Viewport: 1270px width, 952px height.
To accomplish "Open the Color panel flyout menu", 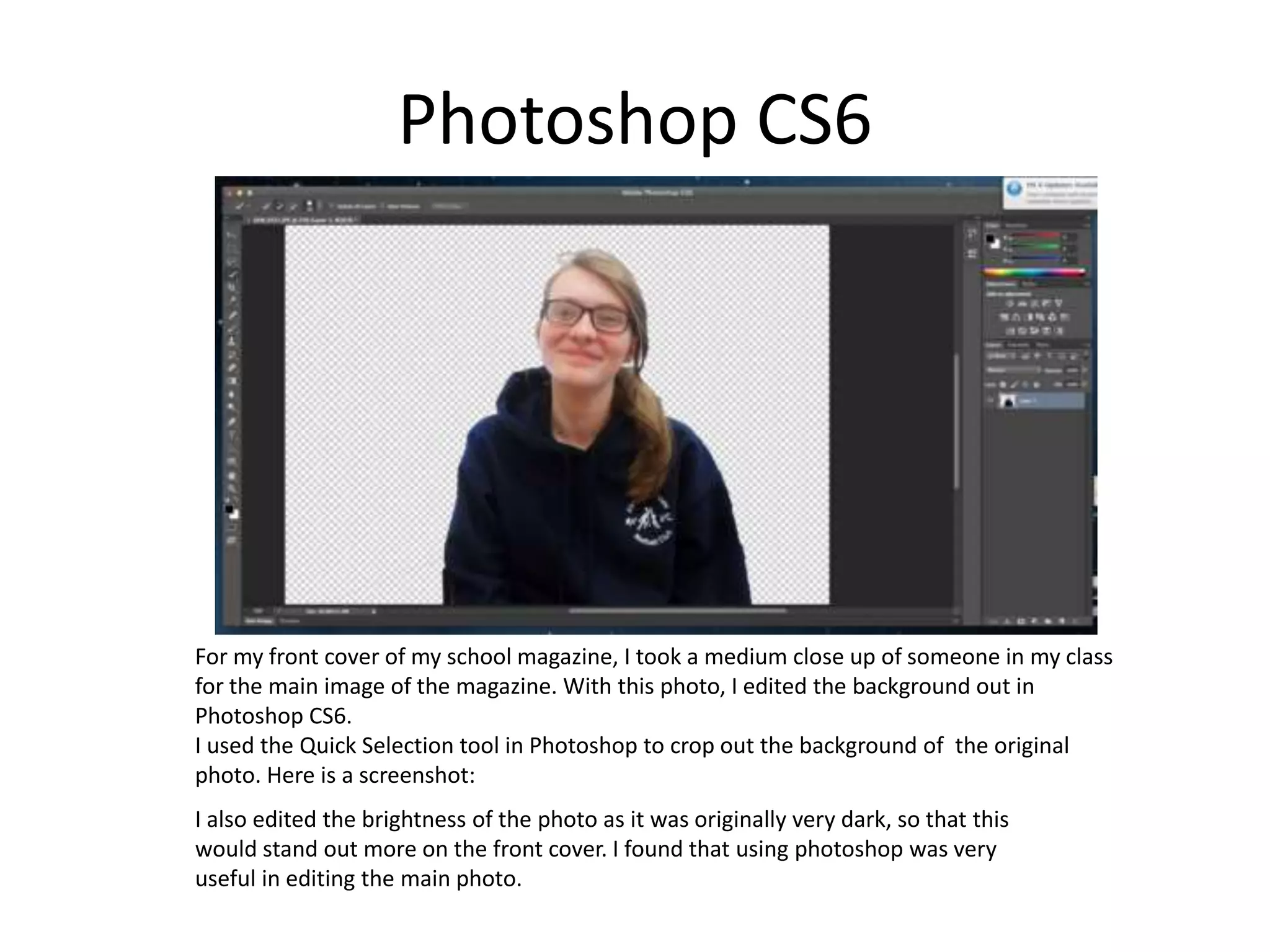I will [1088, 225].
